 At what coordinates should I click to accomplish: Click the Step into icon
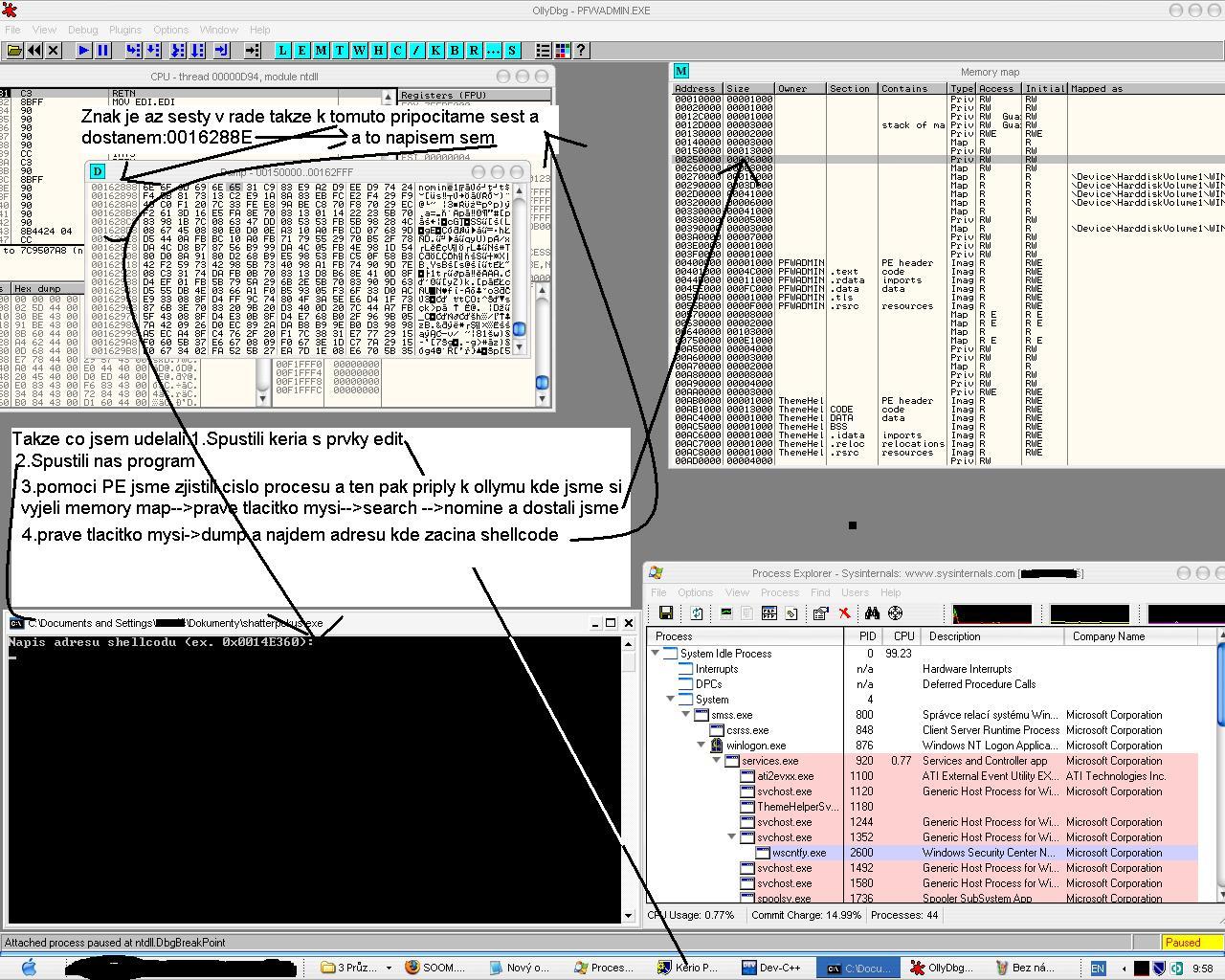coord(134,50)
